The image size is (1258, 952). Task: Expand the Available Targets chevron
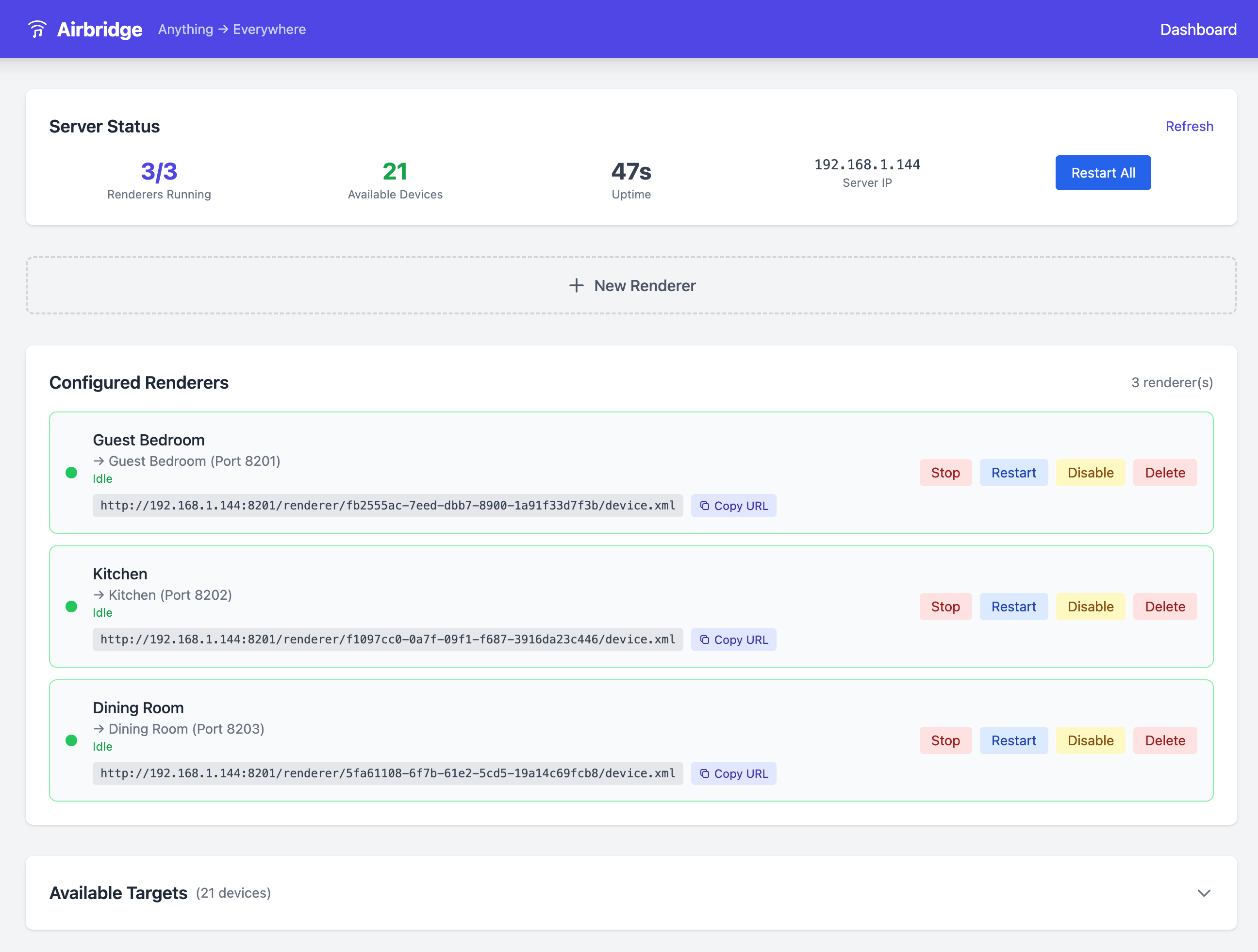(x=1204, y=893)
